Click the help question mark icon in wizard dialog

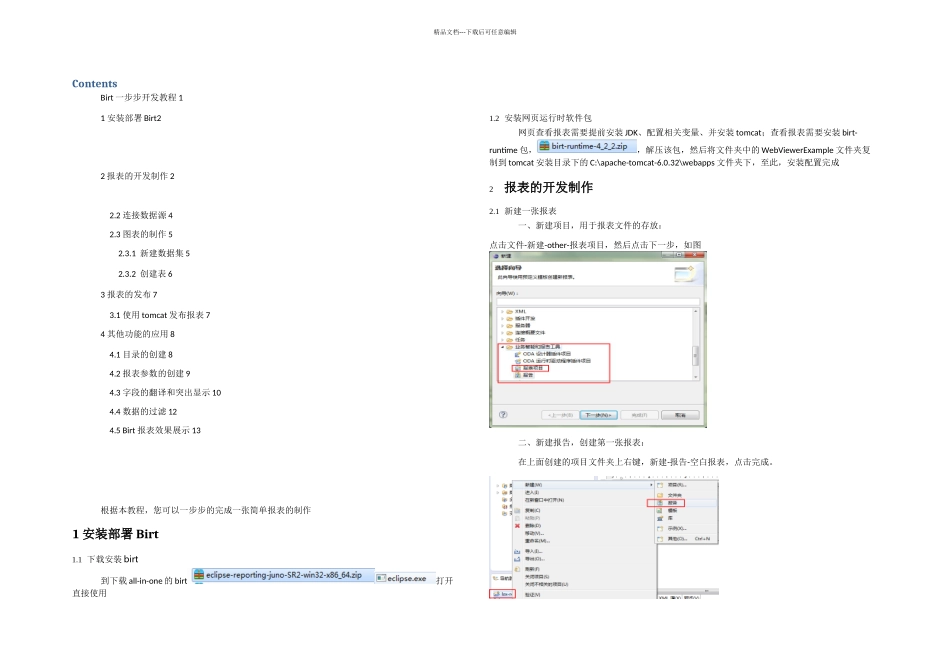(x=503, y=414)
